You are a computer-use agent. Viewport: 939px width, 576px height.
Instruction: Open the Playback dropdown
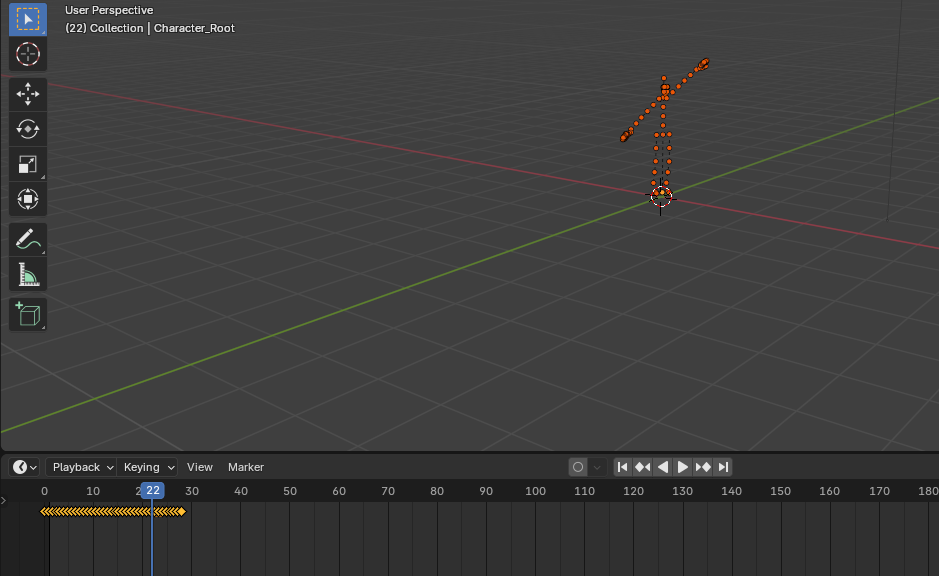(x=80, y=467)
